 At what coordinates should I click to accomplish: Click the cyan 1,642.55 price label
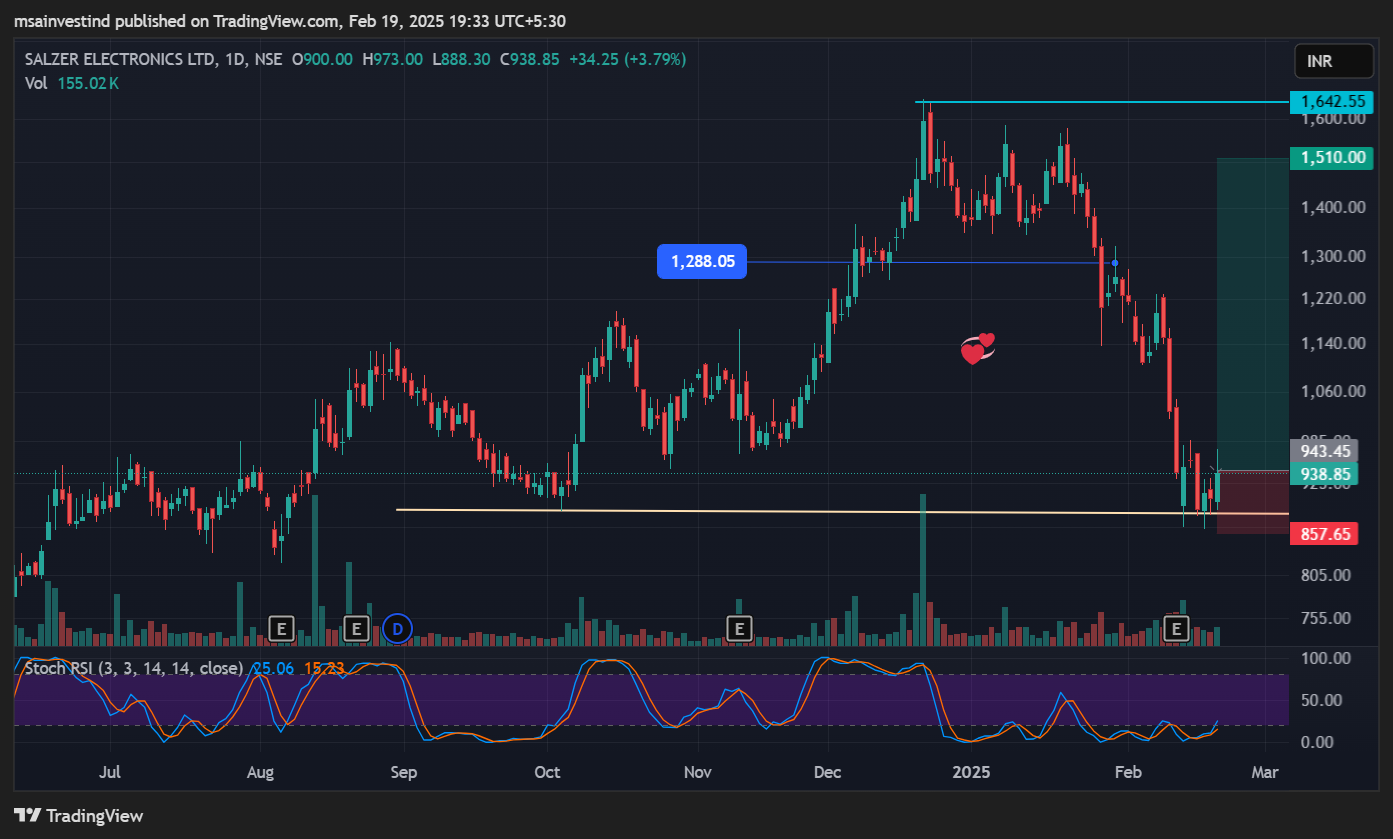click(1334, 101)
